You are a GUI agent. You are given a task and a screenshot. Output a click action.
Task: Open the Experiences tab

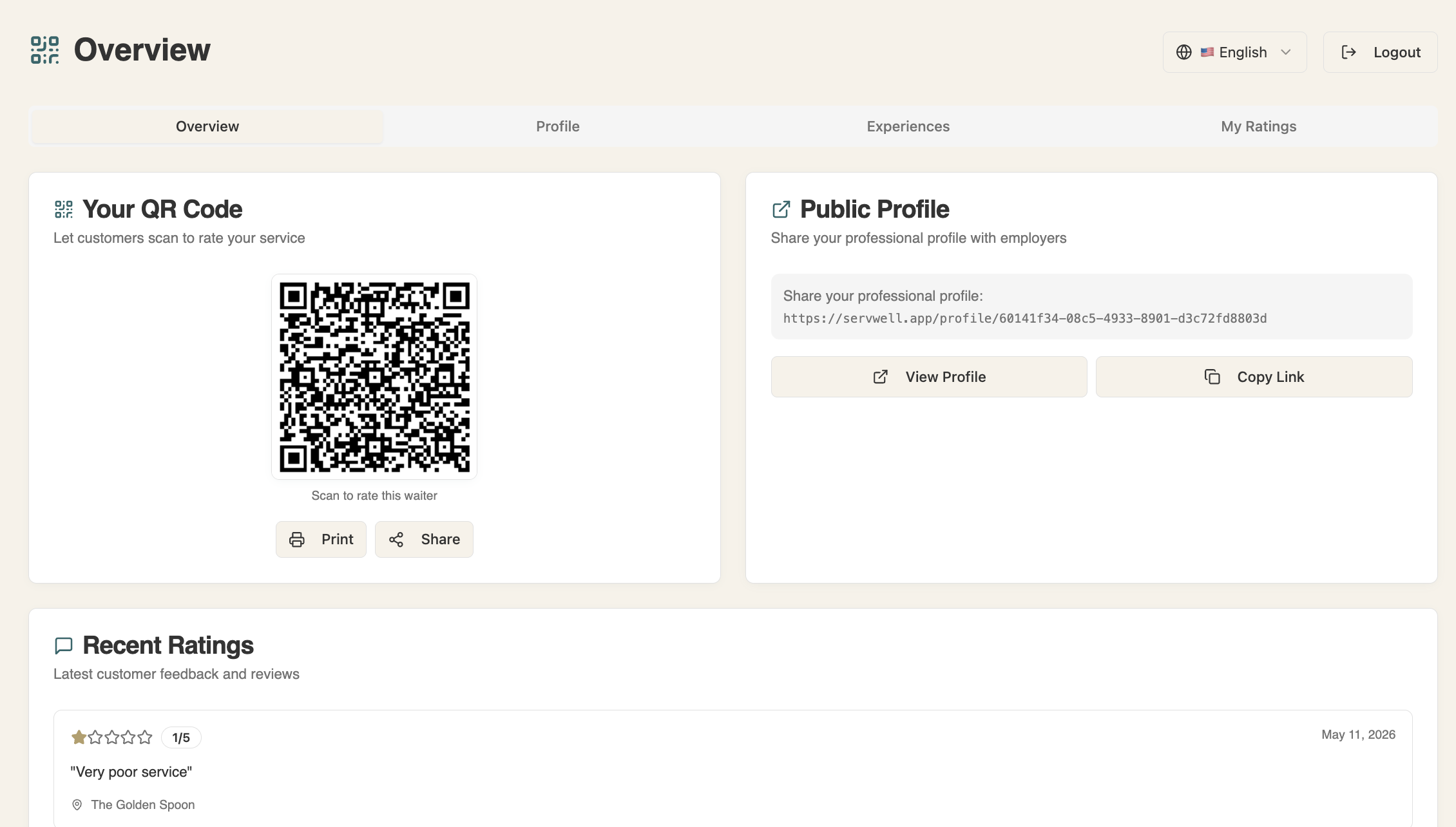[908, 126]
